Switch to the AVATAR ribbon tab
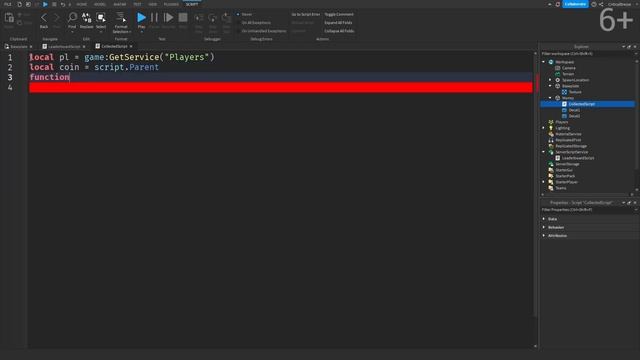This screenshot has width=640, height=360. 120,4
